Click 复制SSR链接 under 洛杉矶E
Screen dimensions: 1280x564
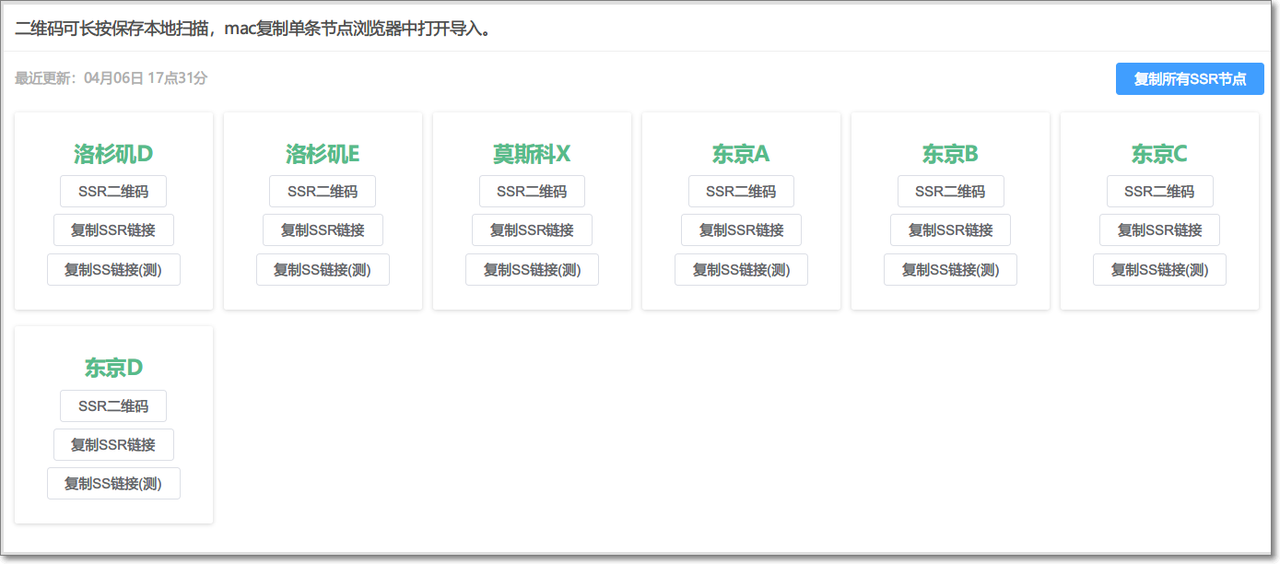tap(322, 230)
